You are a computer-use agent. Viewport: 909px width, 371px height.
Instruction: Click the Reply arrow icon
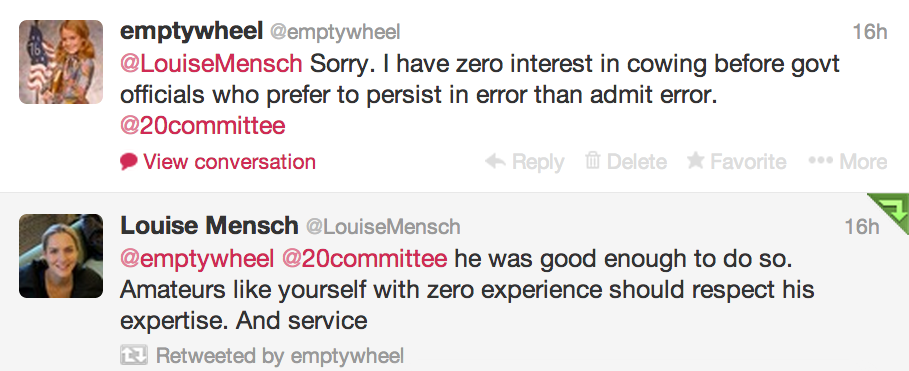[496, 161]
